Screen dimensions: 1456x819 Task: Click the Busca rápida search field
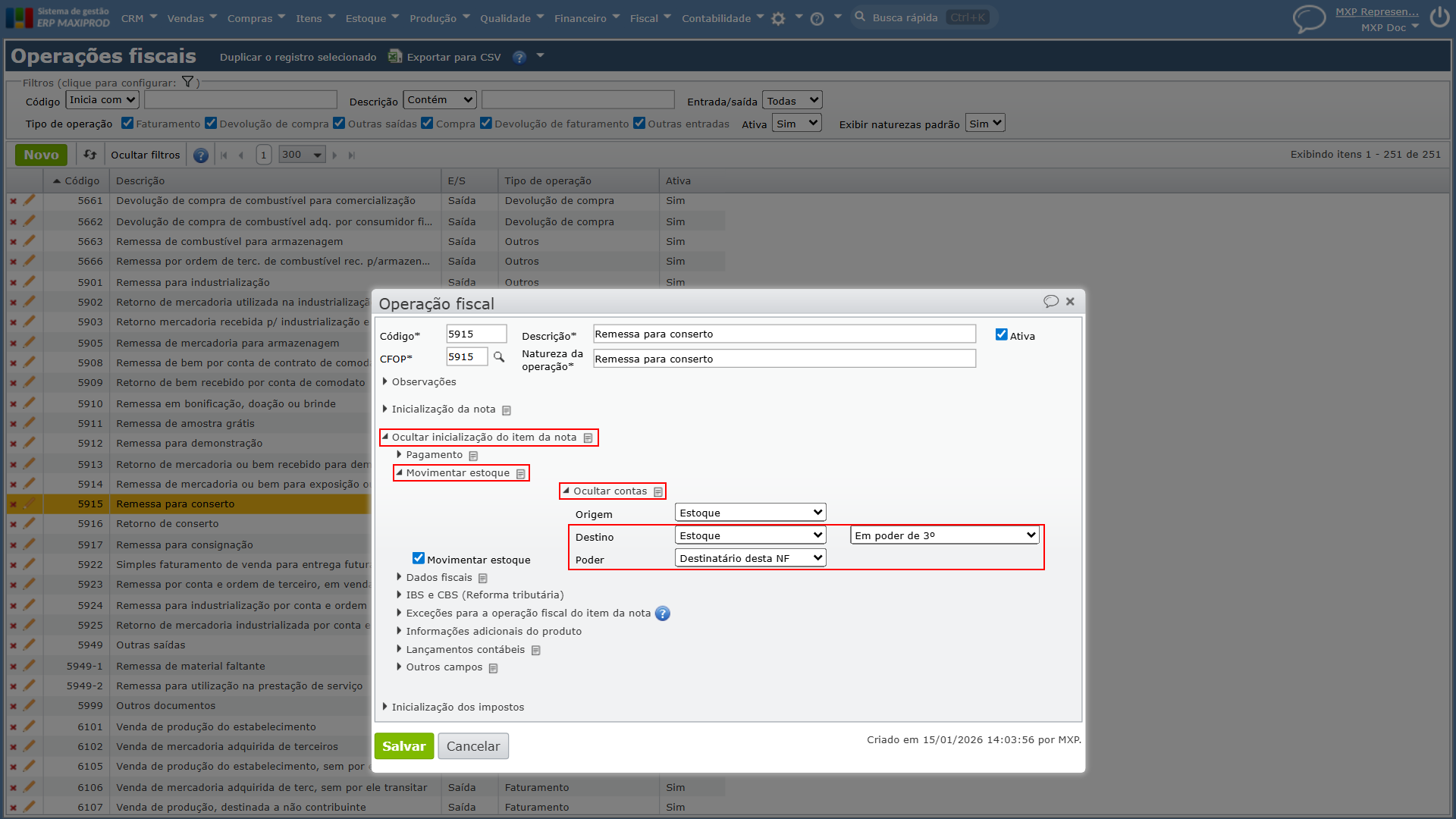coord(924,17)
